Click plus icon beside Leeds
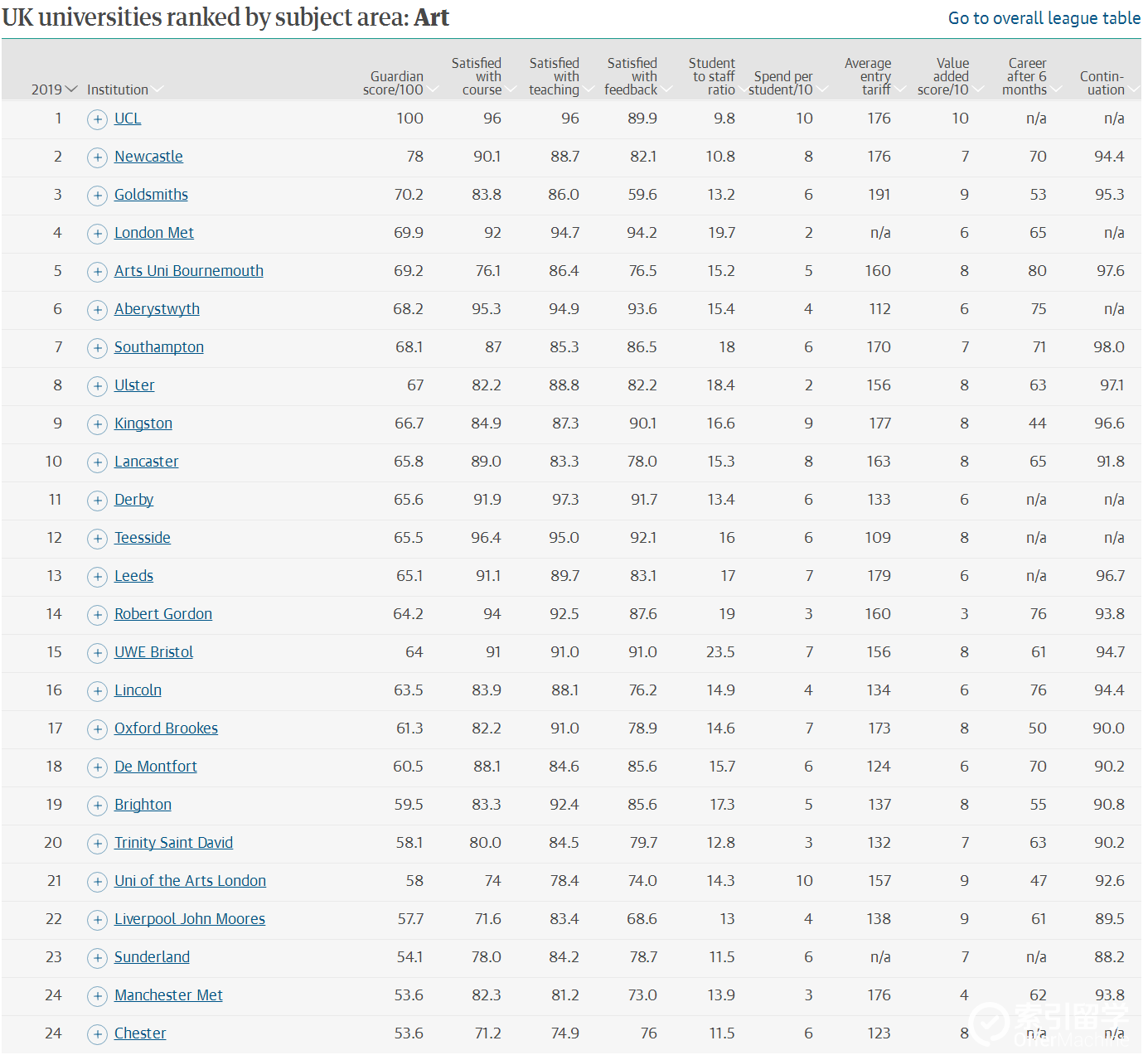Image resolution: width=1148 pixels, height=1055 pixels. (x=98, y=577)
